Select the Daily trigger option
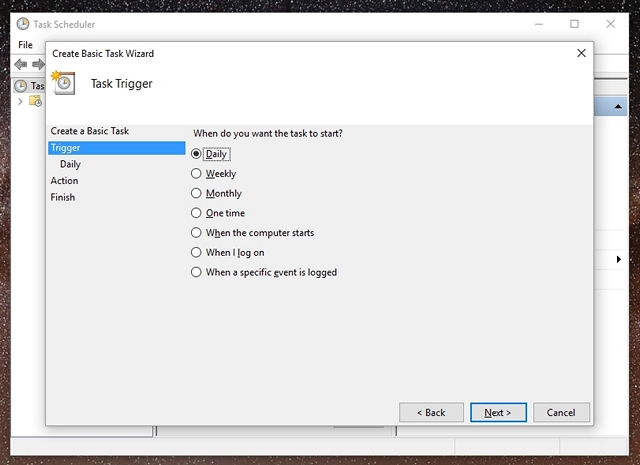The width and height of the screenshot is (640, 465). click(197, 154)
